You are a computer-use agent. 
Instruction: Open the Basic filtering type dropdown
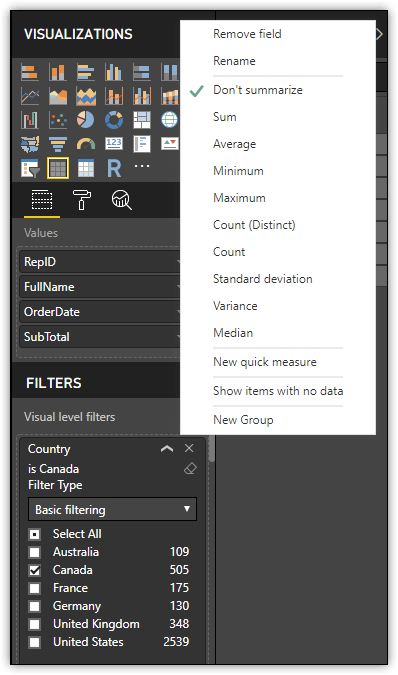112,509
